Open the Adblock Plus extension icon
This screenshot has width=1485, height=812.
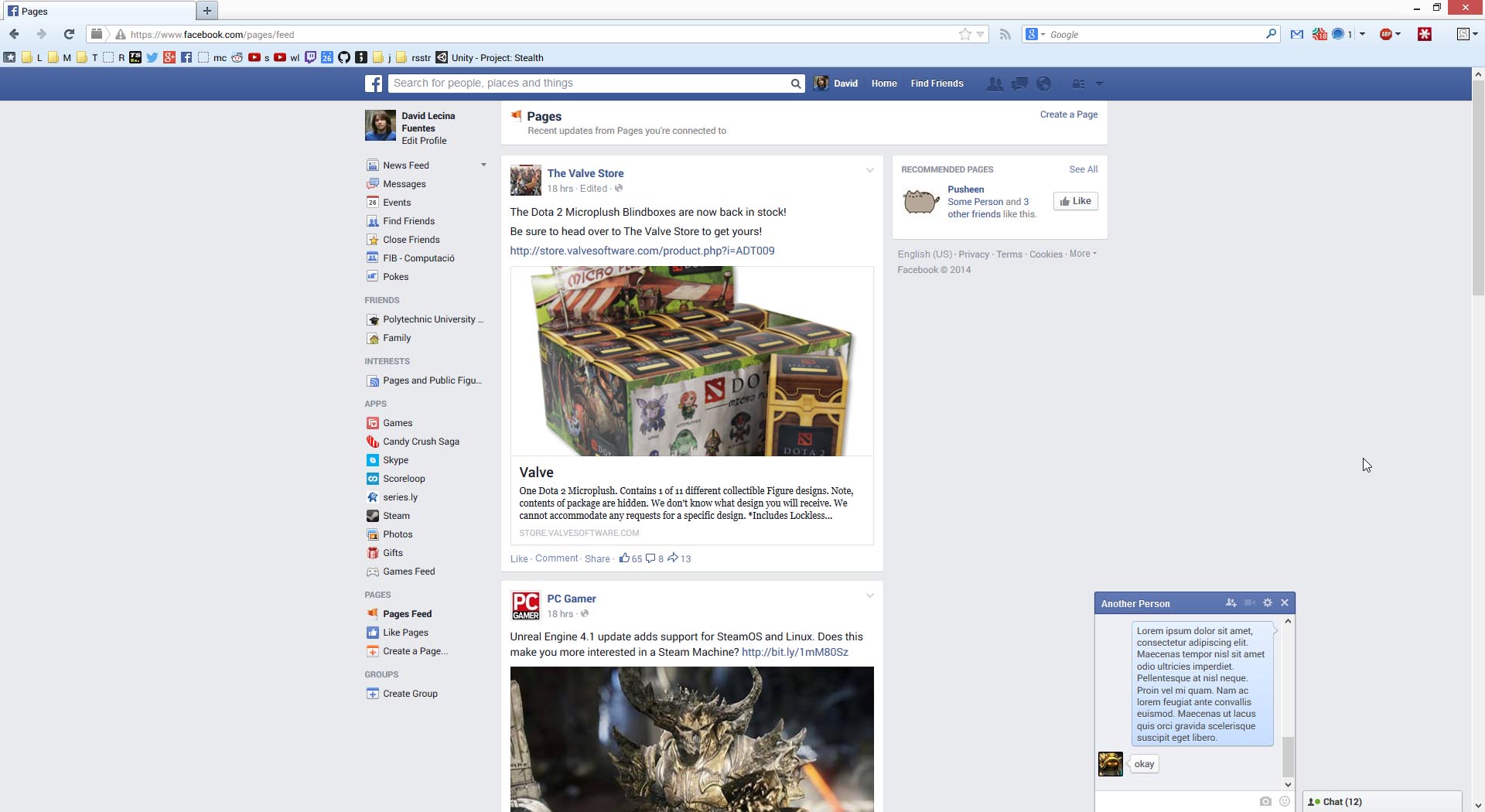click(x=1386, y=34)
